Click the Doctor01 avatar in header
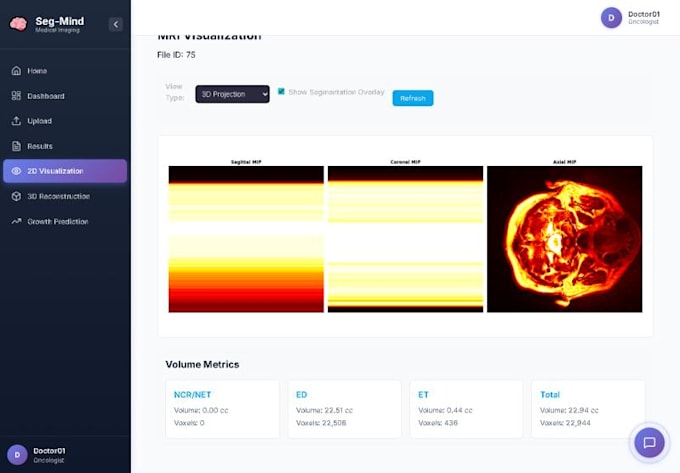The width and height of the screenshot is (680, 473). click(x=611, y=18)
